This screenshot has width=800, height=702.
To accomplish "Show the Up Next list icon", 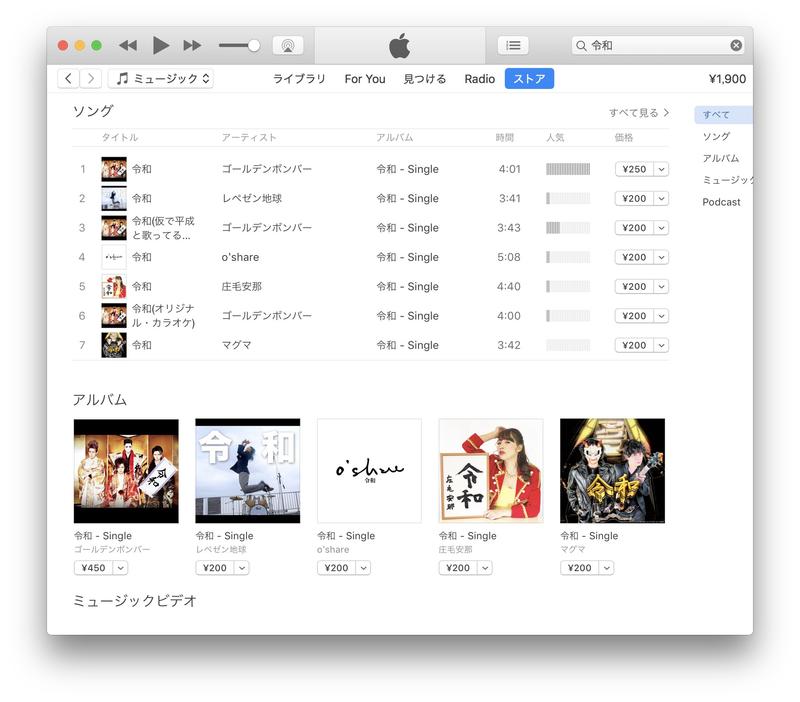I will 513,45.
